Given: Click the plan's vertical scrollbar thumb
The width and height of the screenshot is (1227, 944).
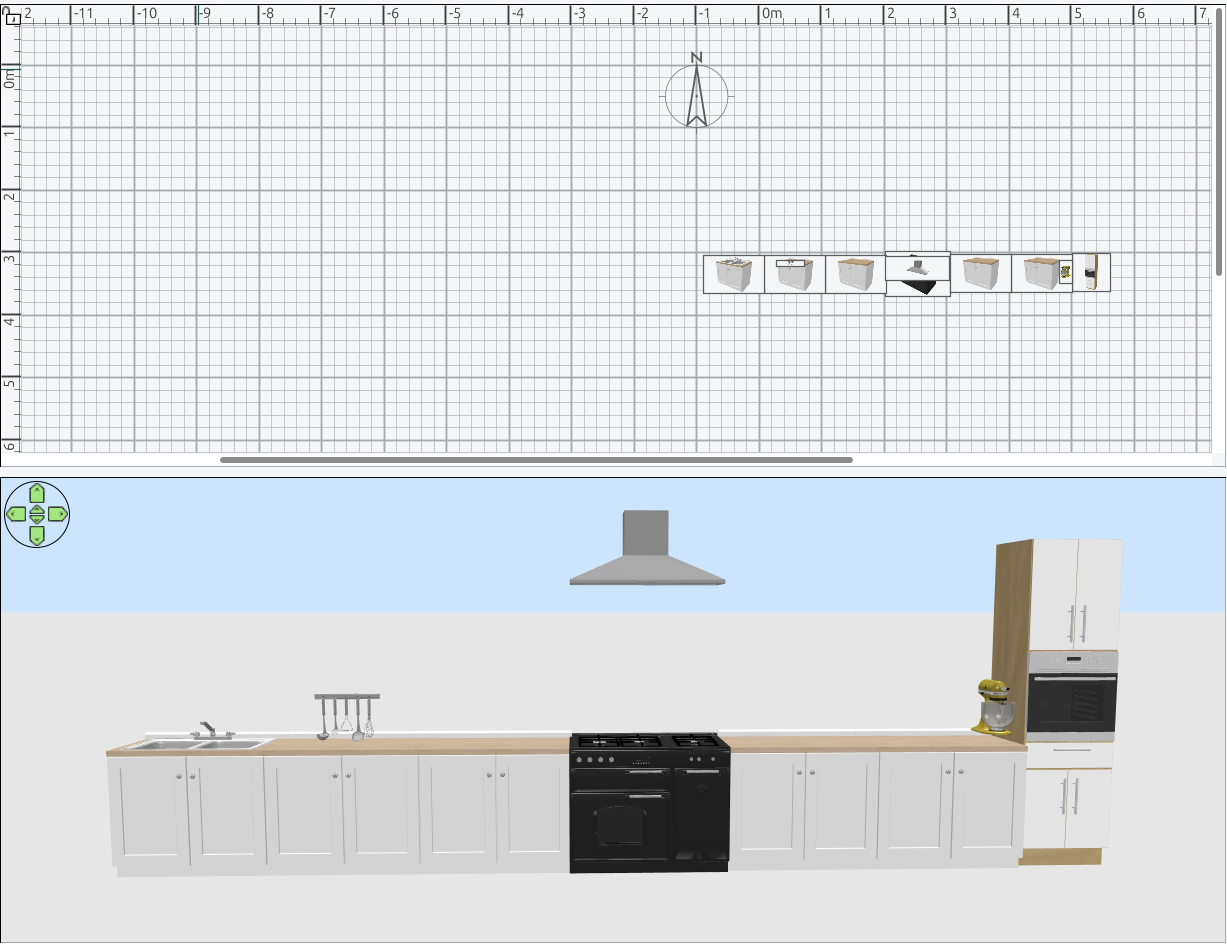Looking at the screenshot, I should [1219, 140].
